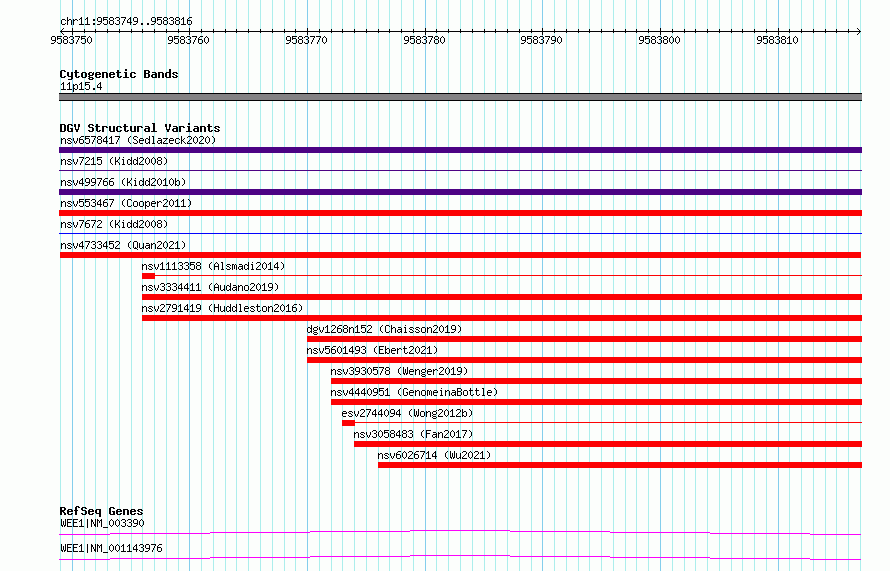
Task: Click the red bar under nsv4733452
Action: (x=460, y=255)
